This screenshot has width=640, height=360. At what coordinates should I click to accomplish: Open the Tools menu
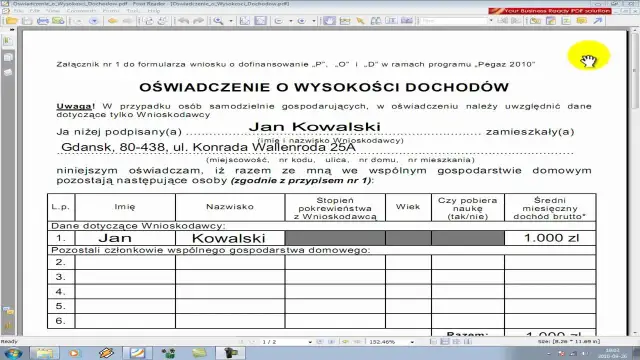click(133, 11)
